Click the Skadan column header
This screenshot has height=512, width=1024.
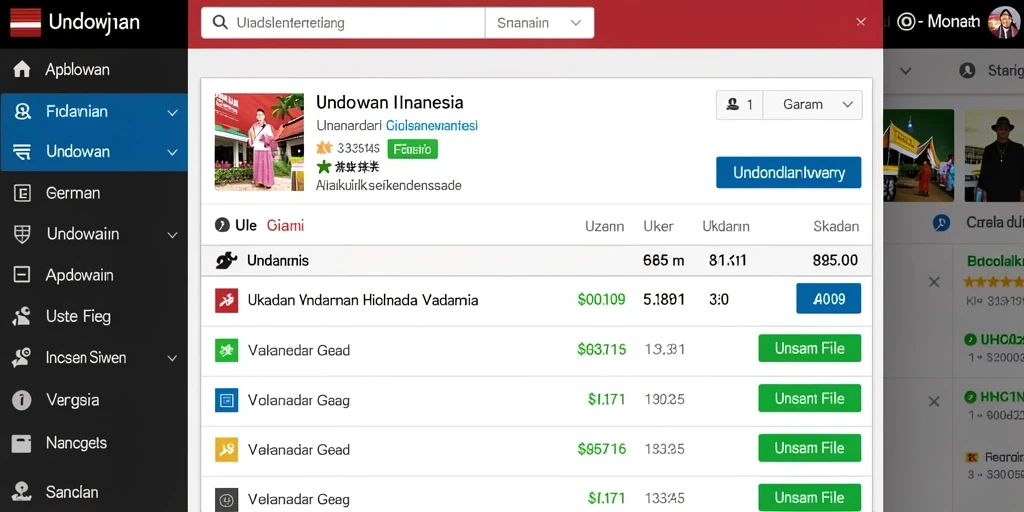point(836,227)
